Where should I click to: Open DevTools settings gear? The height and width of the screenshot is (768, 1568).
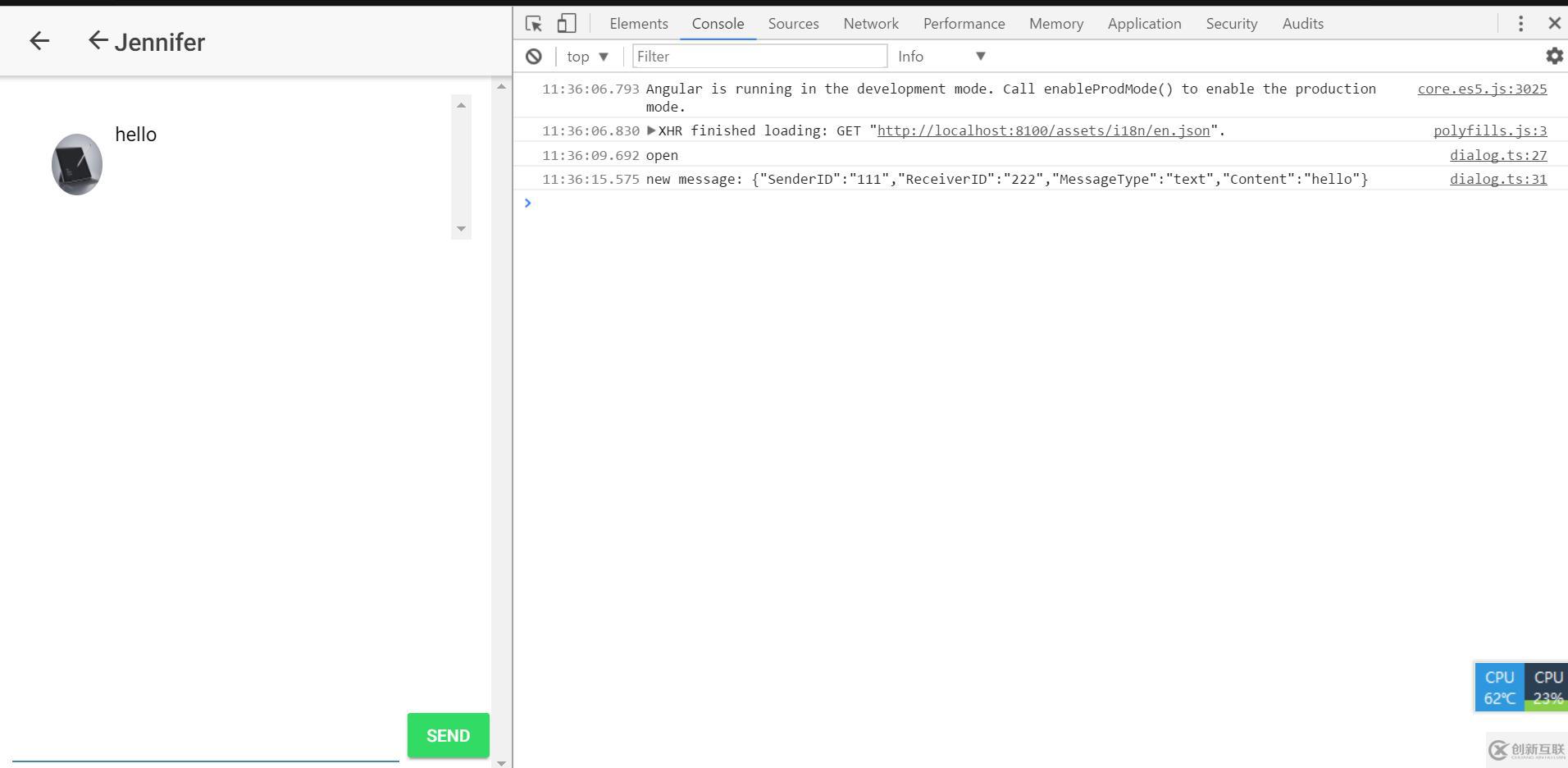[1554, 56]
